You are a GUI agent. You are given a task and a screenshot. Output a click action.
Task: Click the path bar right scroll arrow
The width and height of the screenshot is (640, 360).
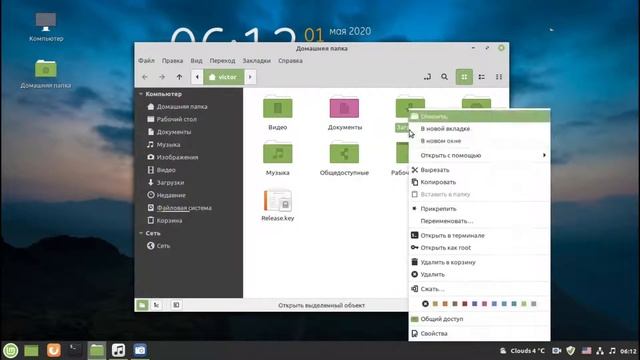pos(250,77)
